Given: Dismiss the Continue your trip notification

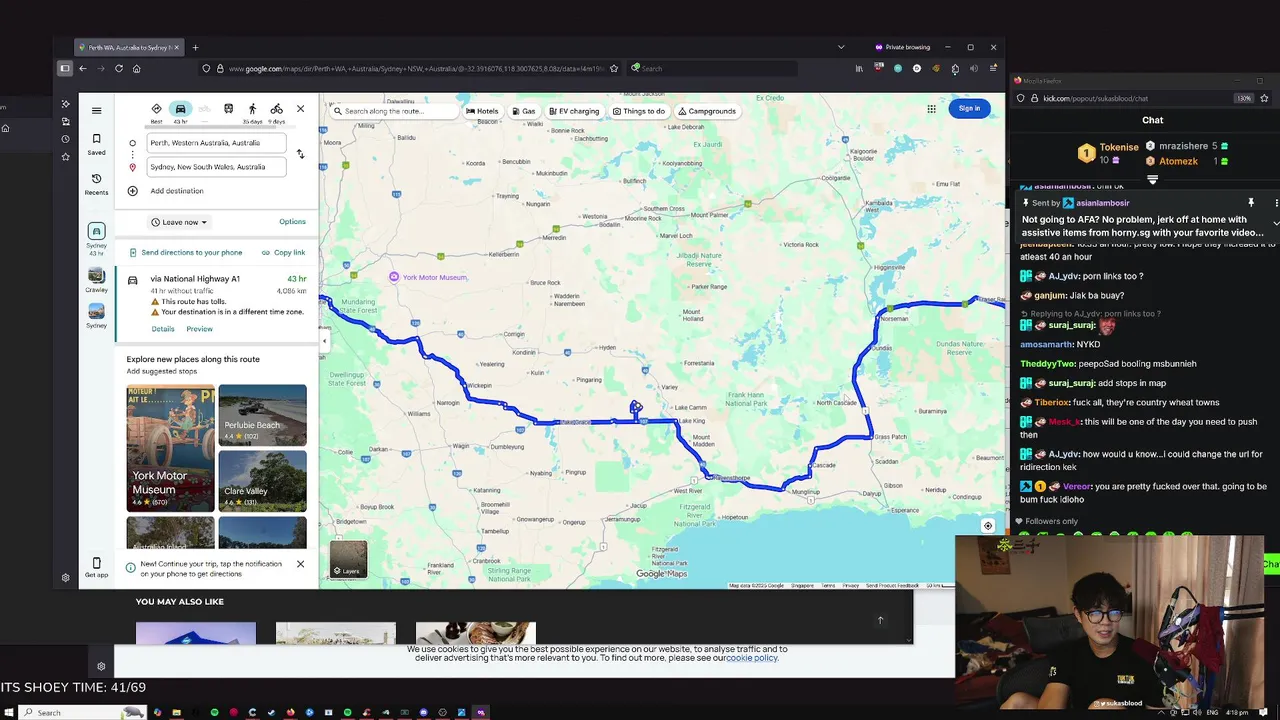Looking at the screenshot, I should click(x=300, y=564).
